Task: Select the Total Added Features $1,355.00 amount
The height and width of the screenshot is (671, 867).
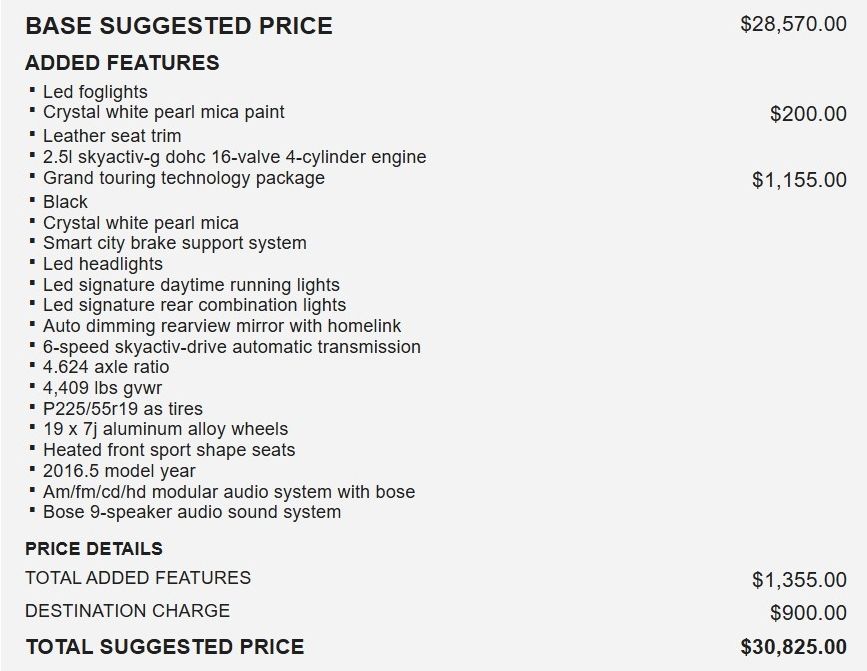Action: (800, 580)
